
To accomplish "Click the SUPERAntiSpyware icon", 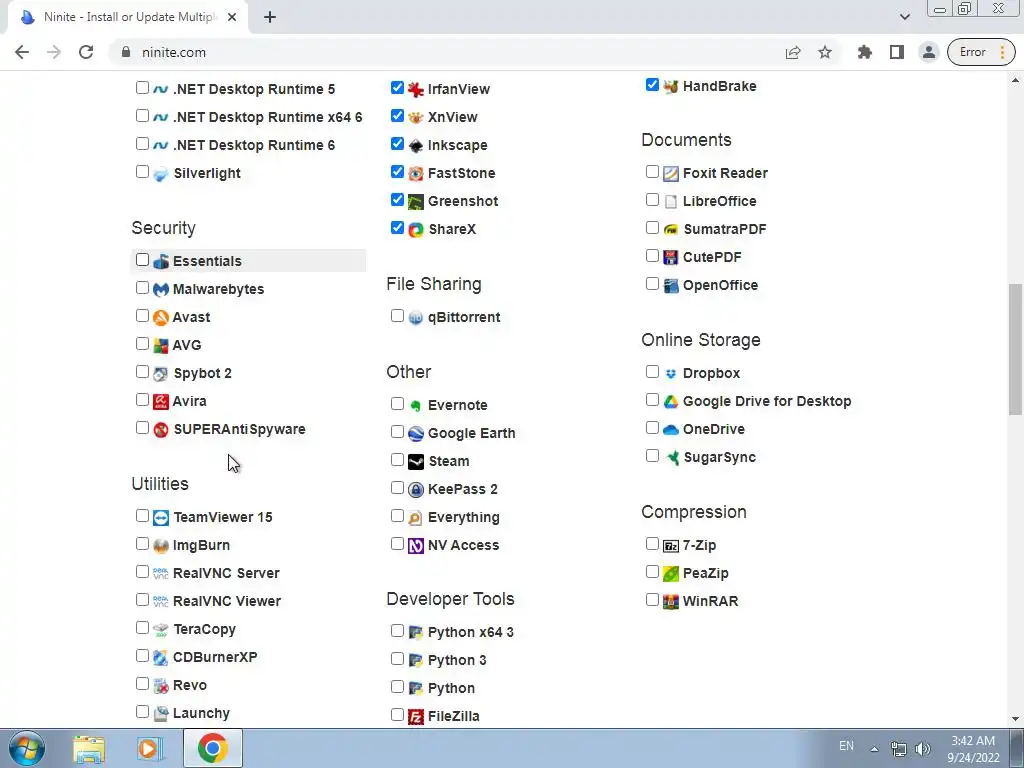I will click(x=161, y=430).
